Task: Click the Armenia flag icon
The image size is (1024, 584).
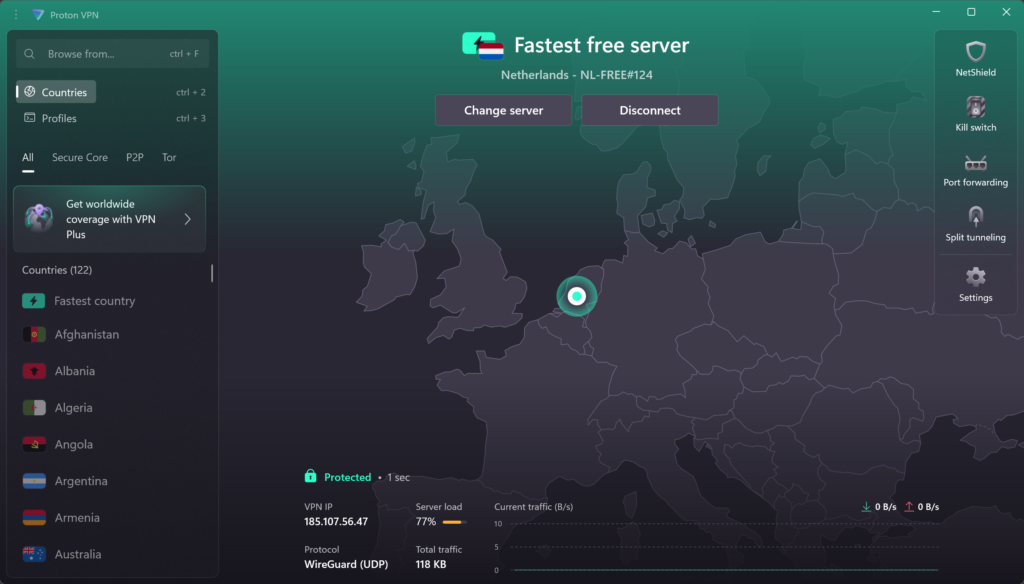Action: click(34, 517)
